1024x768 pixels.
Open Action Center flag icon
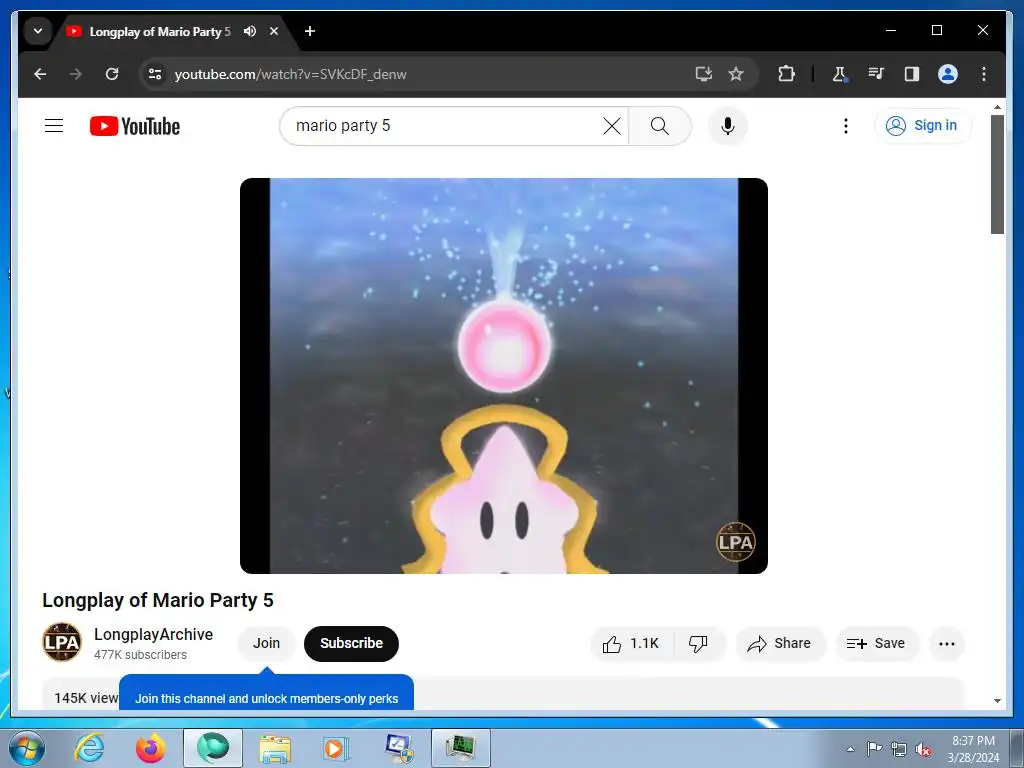pos(874,749)
